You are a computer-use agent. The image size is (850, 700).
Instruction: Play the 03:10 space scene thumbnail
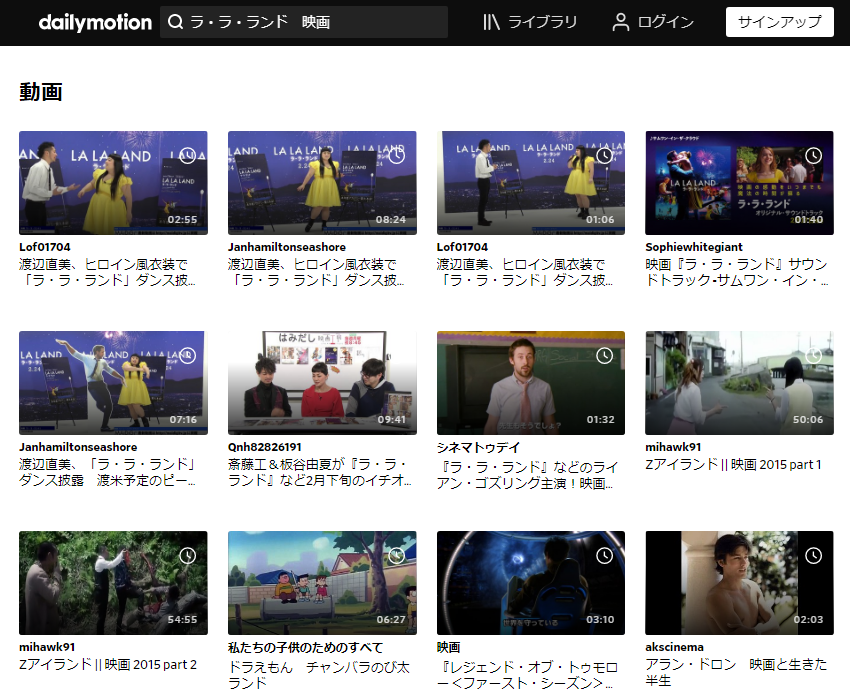531,583
